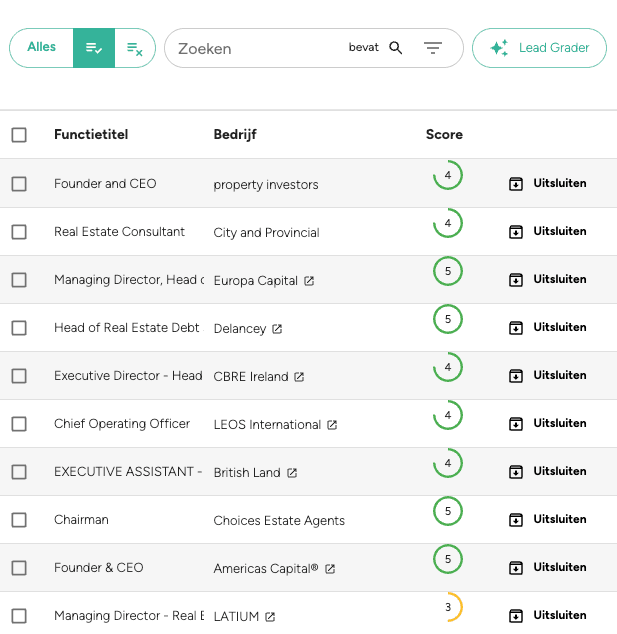The height and width of the screenshot is (634, 617).
Task: Open the 'bevat' search mode dropdown
Action: 363,48
